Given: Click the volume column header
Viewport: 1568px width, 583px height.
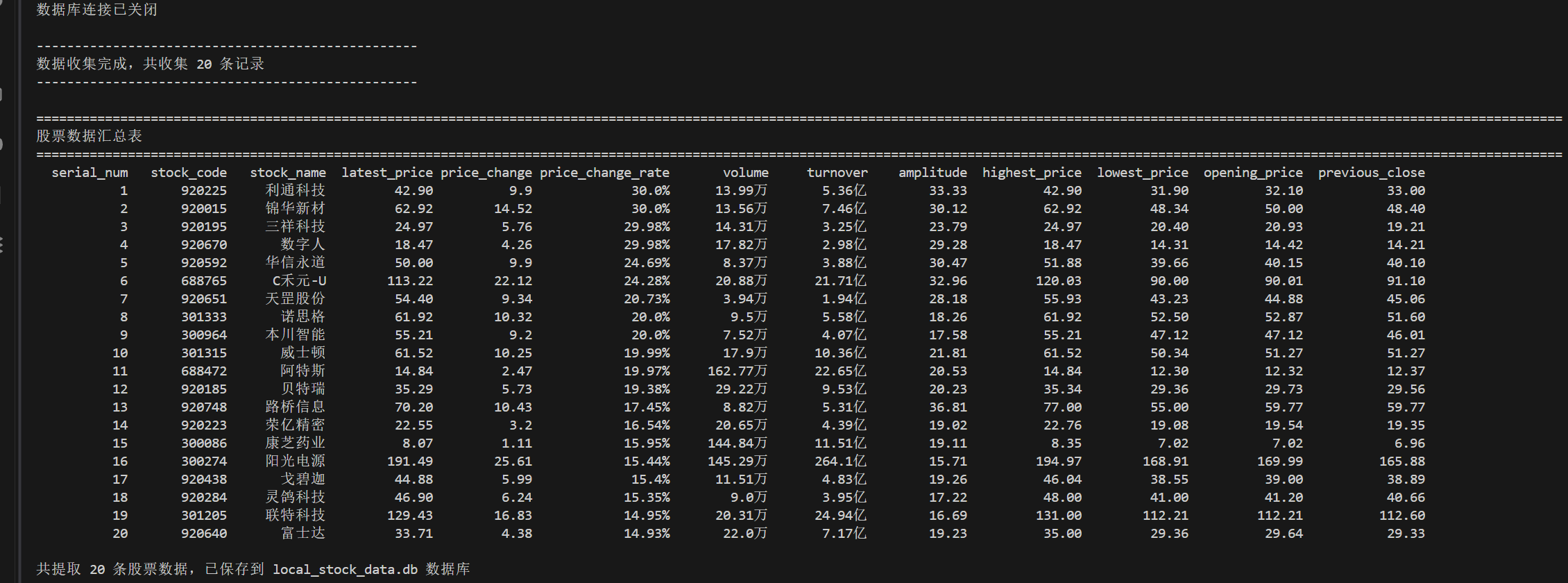Looking at the screenshot, I should pyautogui.click(x=746, y=173).
